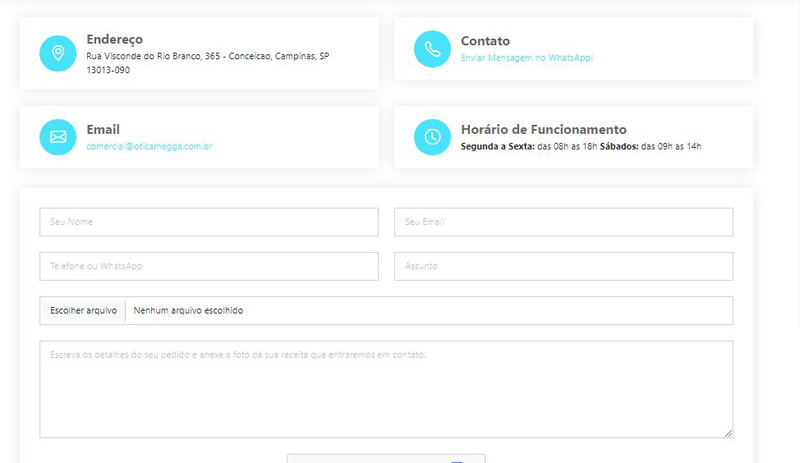The image size is (800, 463).
Task: Click the Contato heading
Action: [485, 41]
